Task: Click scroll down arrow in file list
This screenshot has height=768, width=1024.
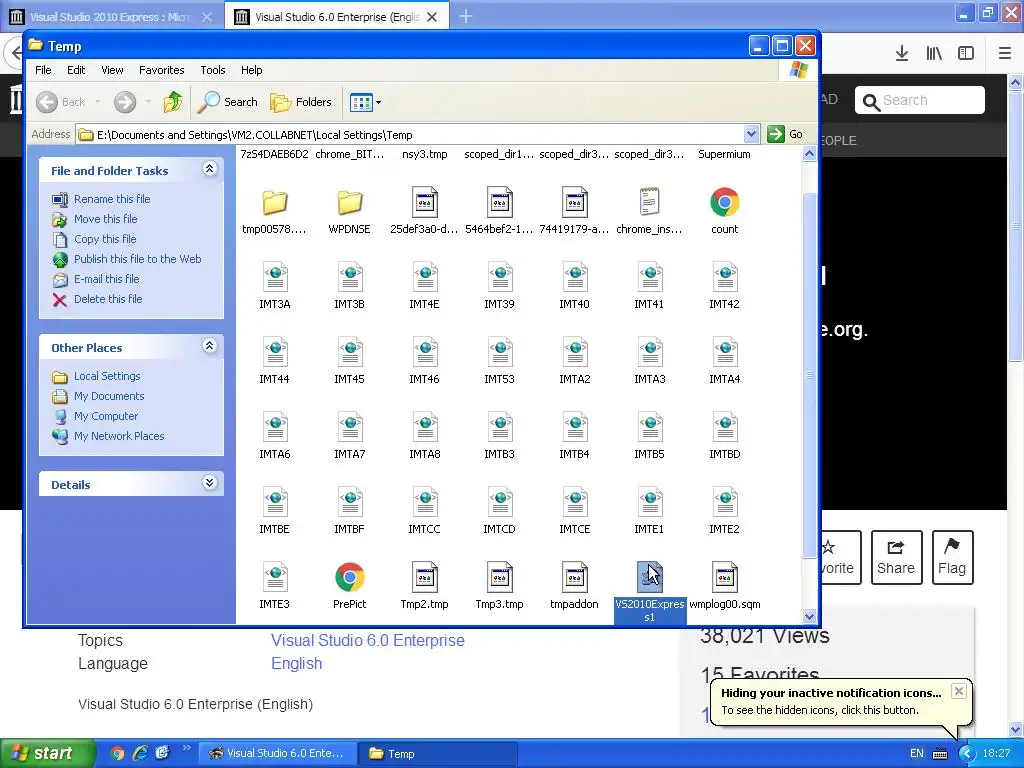Action: (809, 616)
